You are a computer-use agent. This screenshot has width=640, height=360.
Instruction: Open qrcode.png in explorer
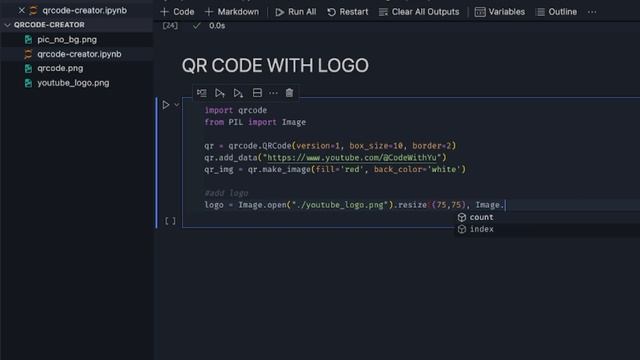tap(60, 68)
